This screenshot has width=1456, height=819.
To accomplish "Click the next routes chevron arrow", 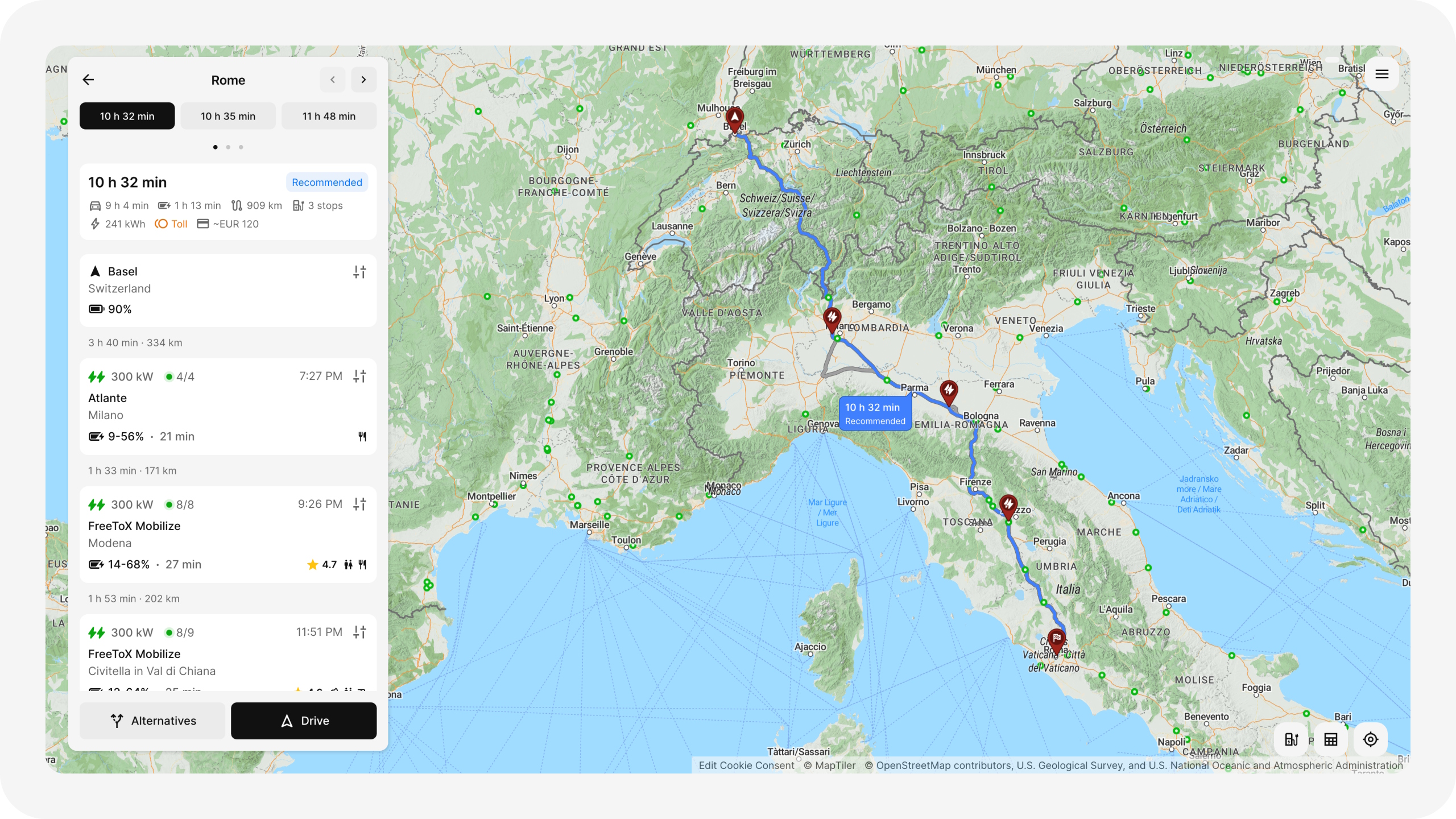I will coord(363,80).
